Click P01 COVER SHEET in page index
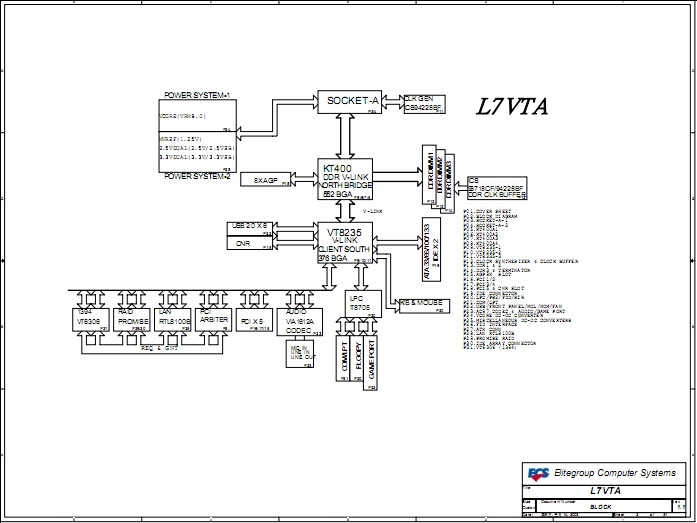697x523 pixels. tap(487, 211)
